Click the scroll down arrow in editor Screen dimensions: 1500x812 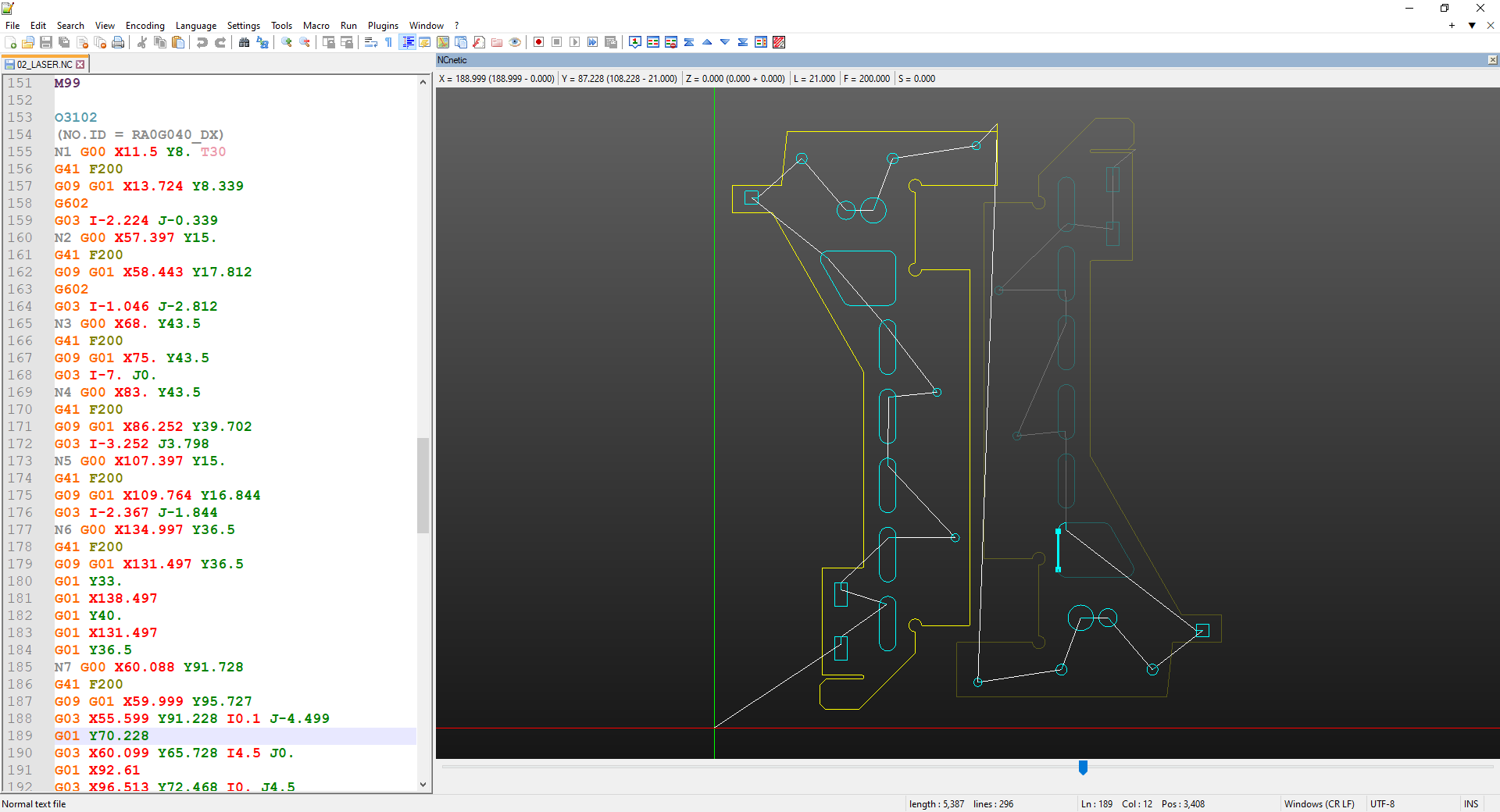(423, 785)
